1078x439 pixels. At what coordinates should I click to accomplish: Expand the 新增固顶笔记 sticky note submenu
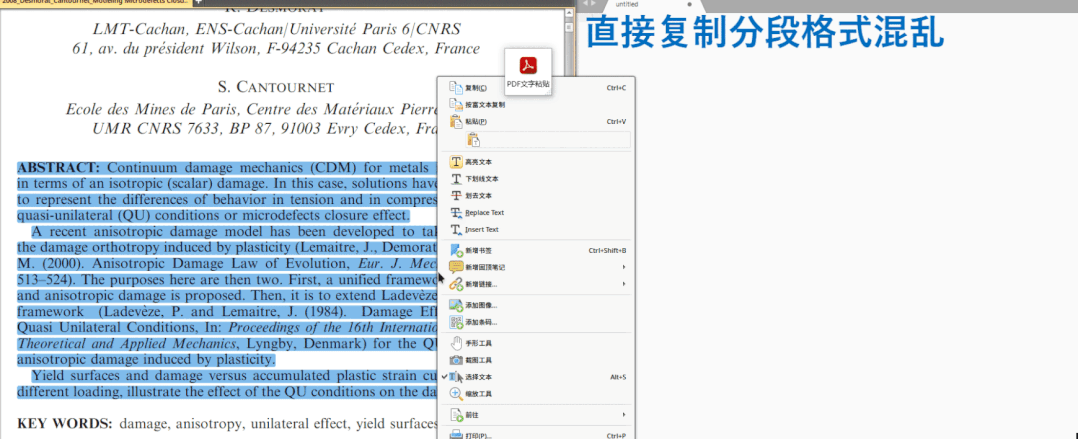536,267
